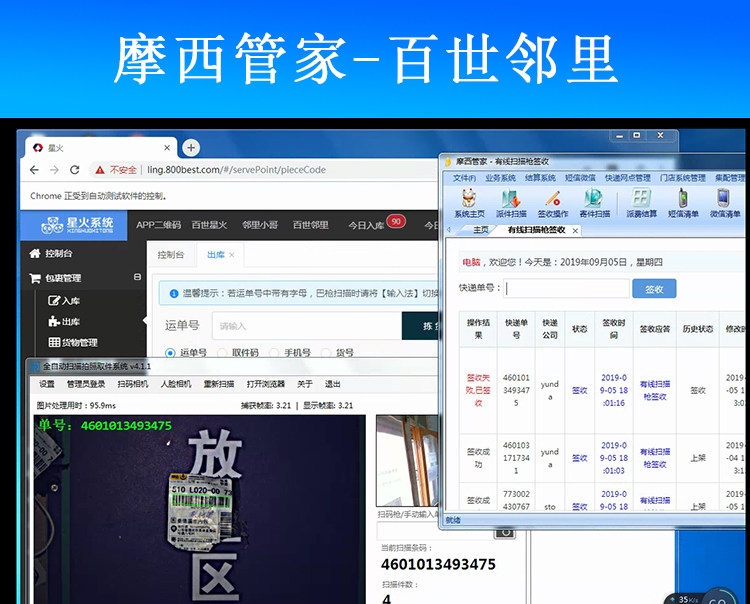The width and height of the screenshot is (750, 604).
Task: Click the 快递单号 column header
Action: coord(516,329)
